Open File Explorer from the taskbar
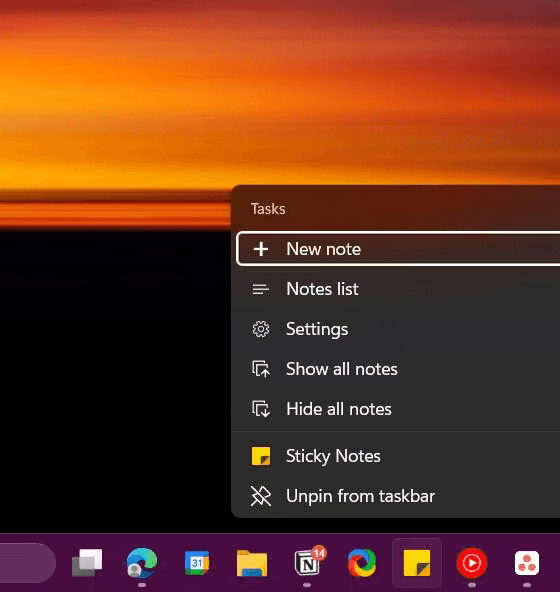 click(252, 563)
